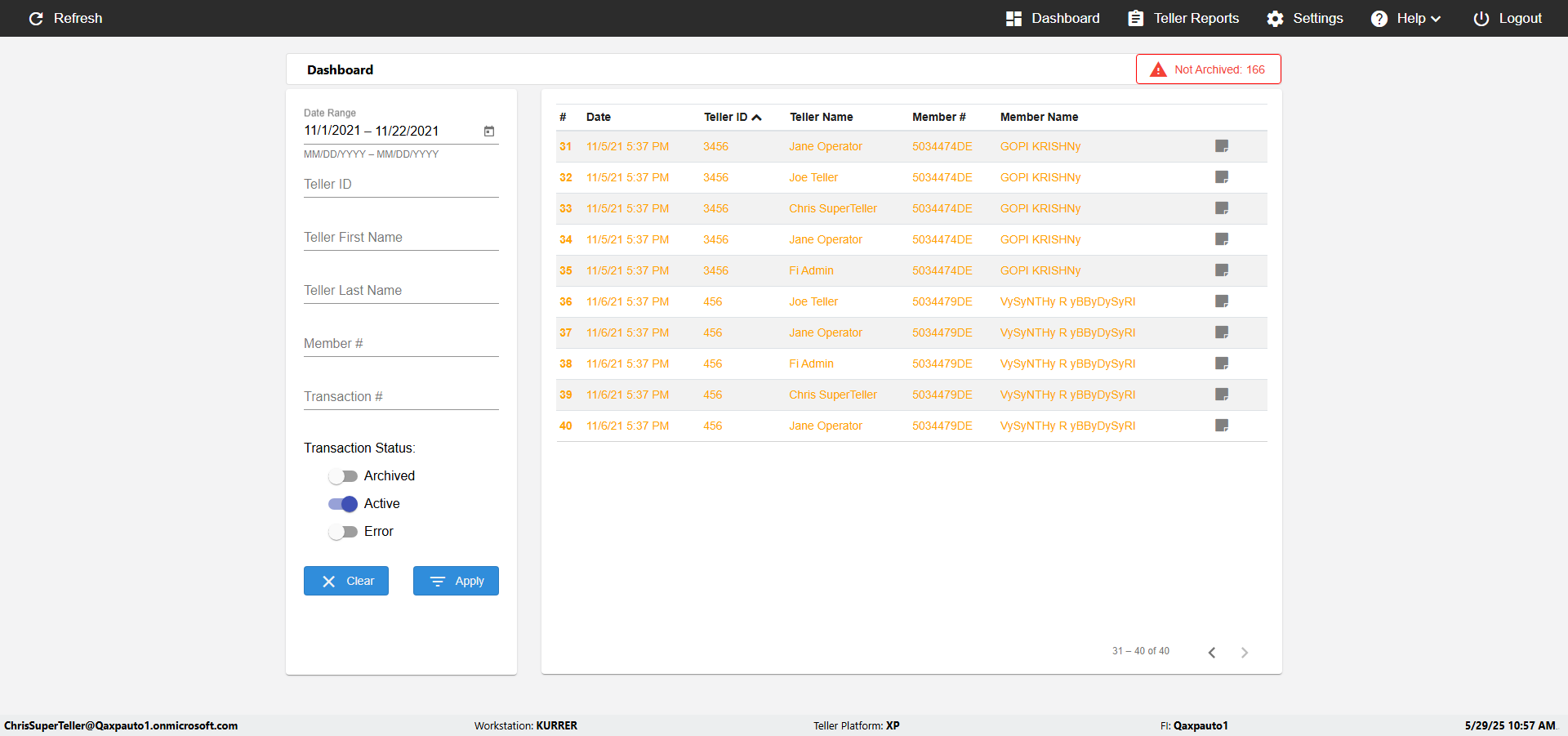Viewport: 1568px width, 736px height.
Task: Sort the table by Date column
Action: click(599, 117)
